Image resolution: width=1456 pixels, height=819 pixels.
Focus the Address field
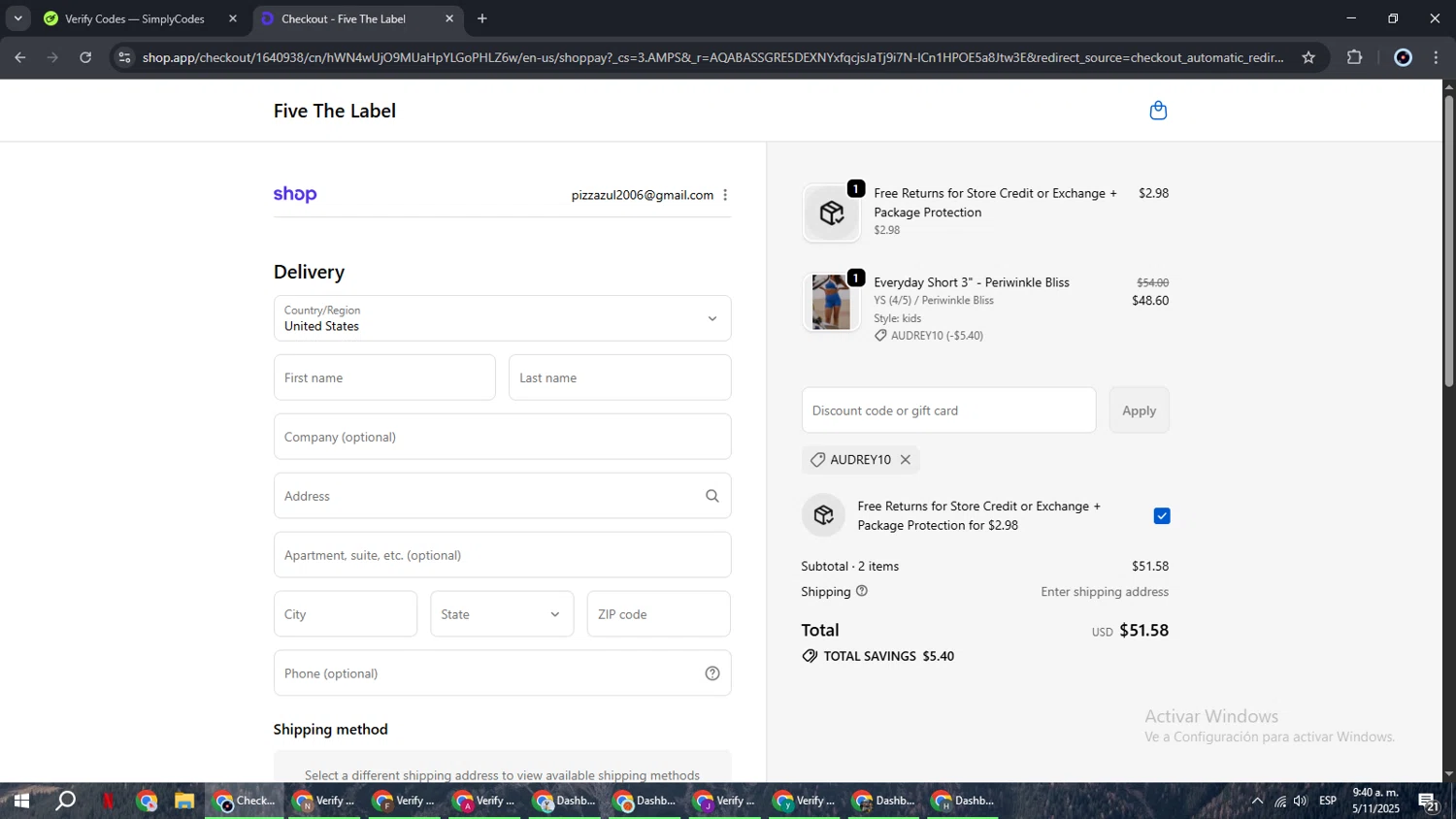coord(502,496)
